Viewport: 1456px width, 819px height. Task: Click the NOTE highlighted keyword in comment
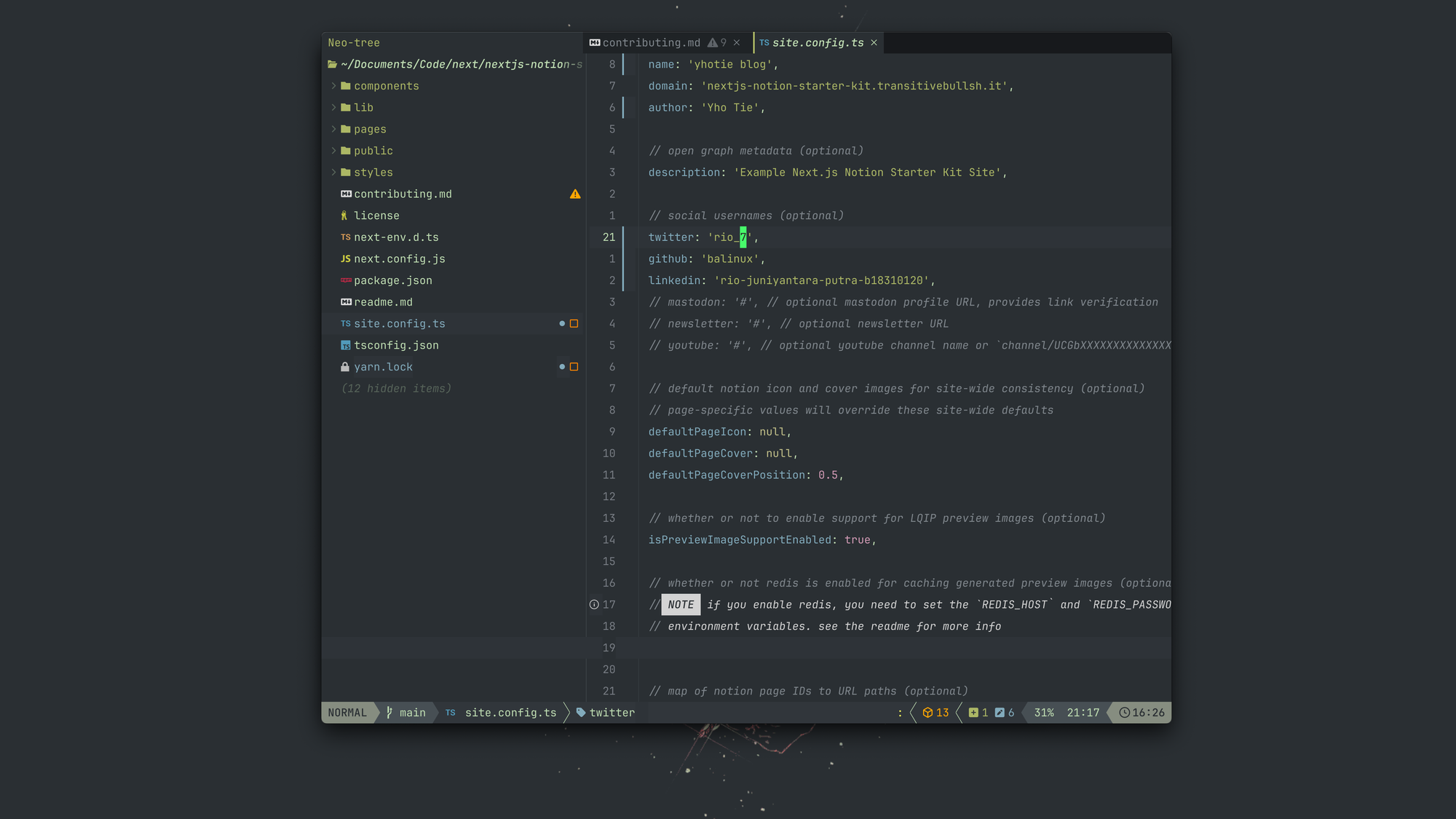(681, 605)
